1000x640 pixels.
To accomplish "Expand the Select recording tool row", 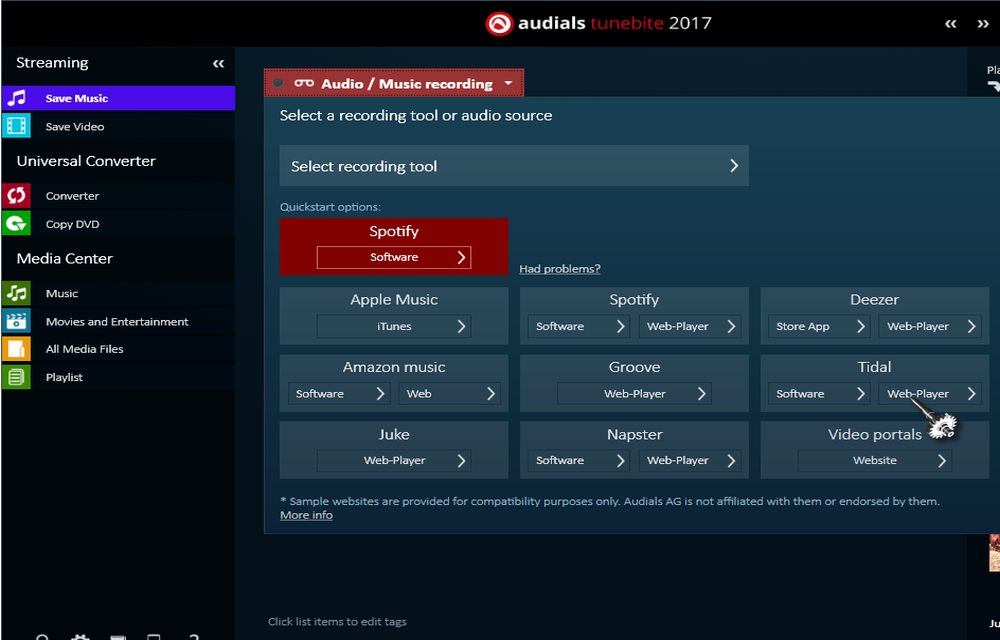I will point(514,166).
